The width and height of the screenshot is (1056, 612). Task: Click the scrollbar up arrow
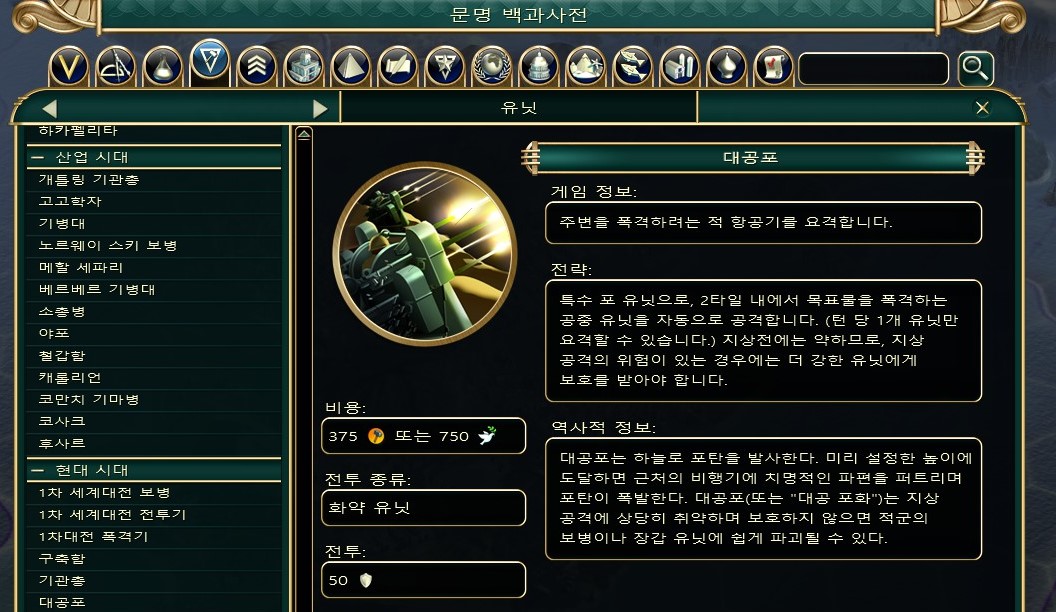[304, 134]
